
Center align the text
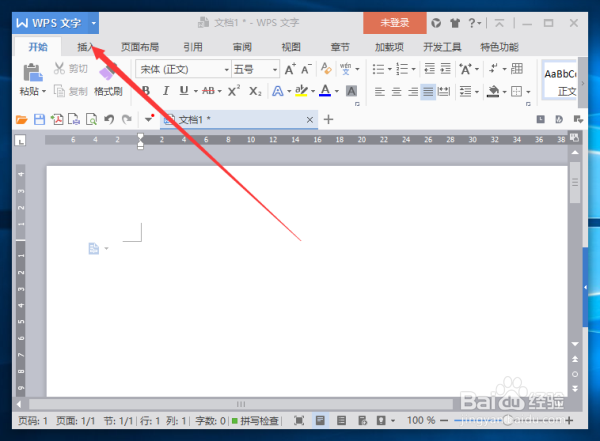pos(396,91)
